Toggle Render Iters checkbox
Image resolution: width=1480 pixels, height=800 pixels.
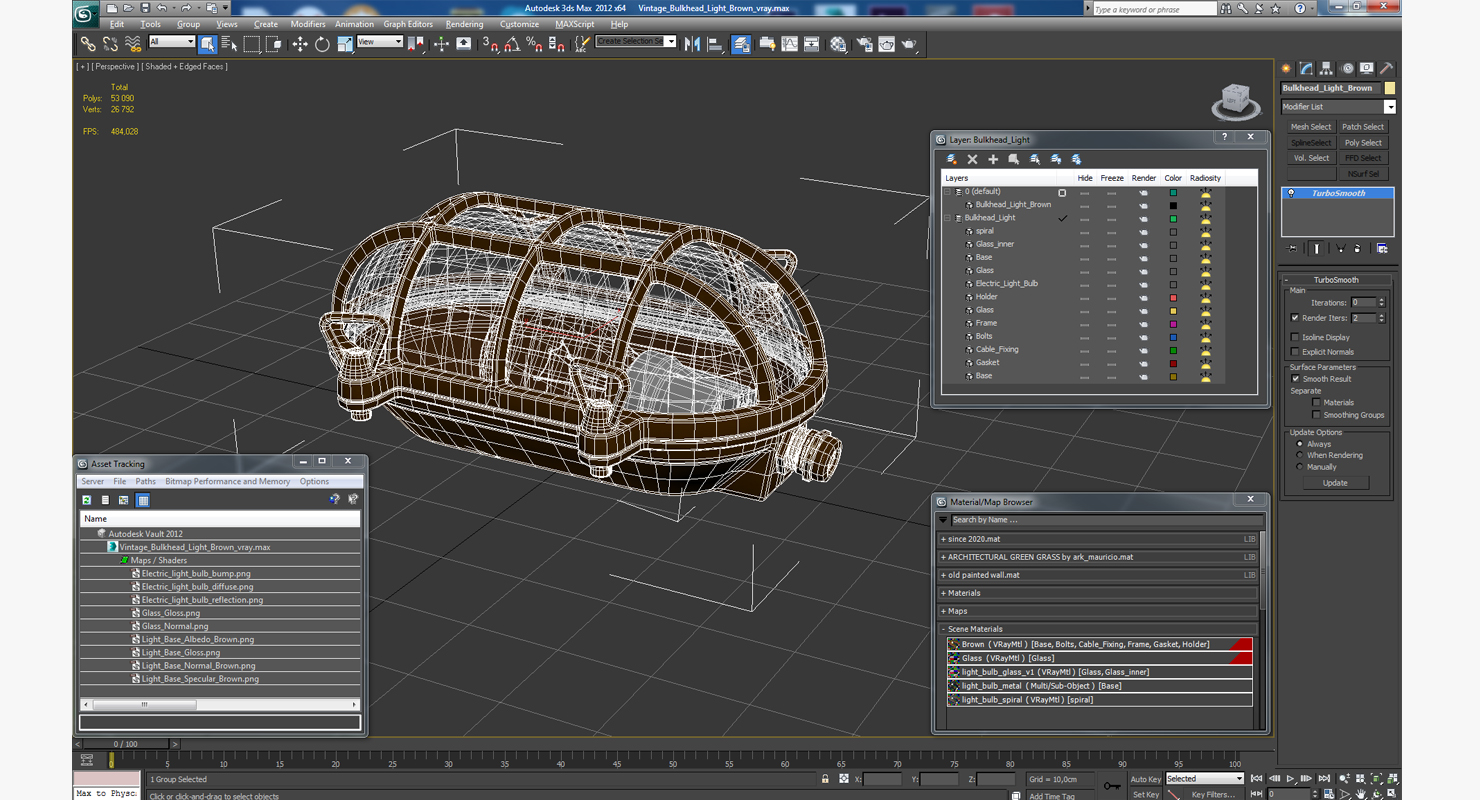[1295, 318]
